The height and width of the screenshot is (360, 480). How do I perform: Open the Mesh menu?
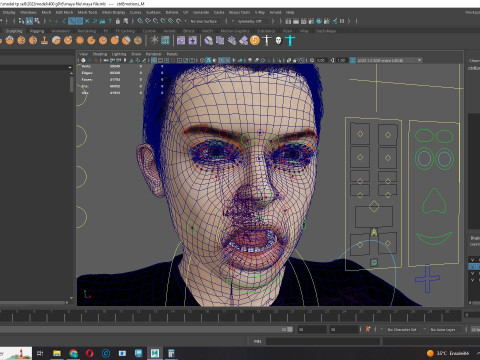[46, 12]
